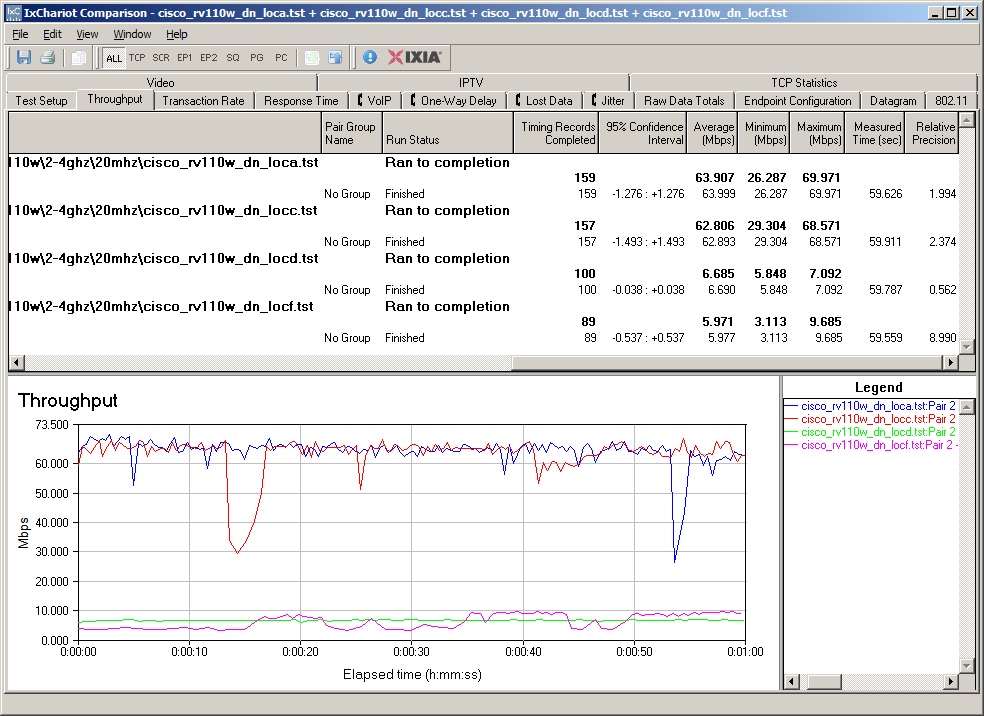Click the Measured Time (sec) column header
The width and height of the screenshot is (984, 716).
coord(875,133)
